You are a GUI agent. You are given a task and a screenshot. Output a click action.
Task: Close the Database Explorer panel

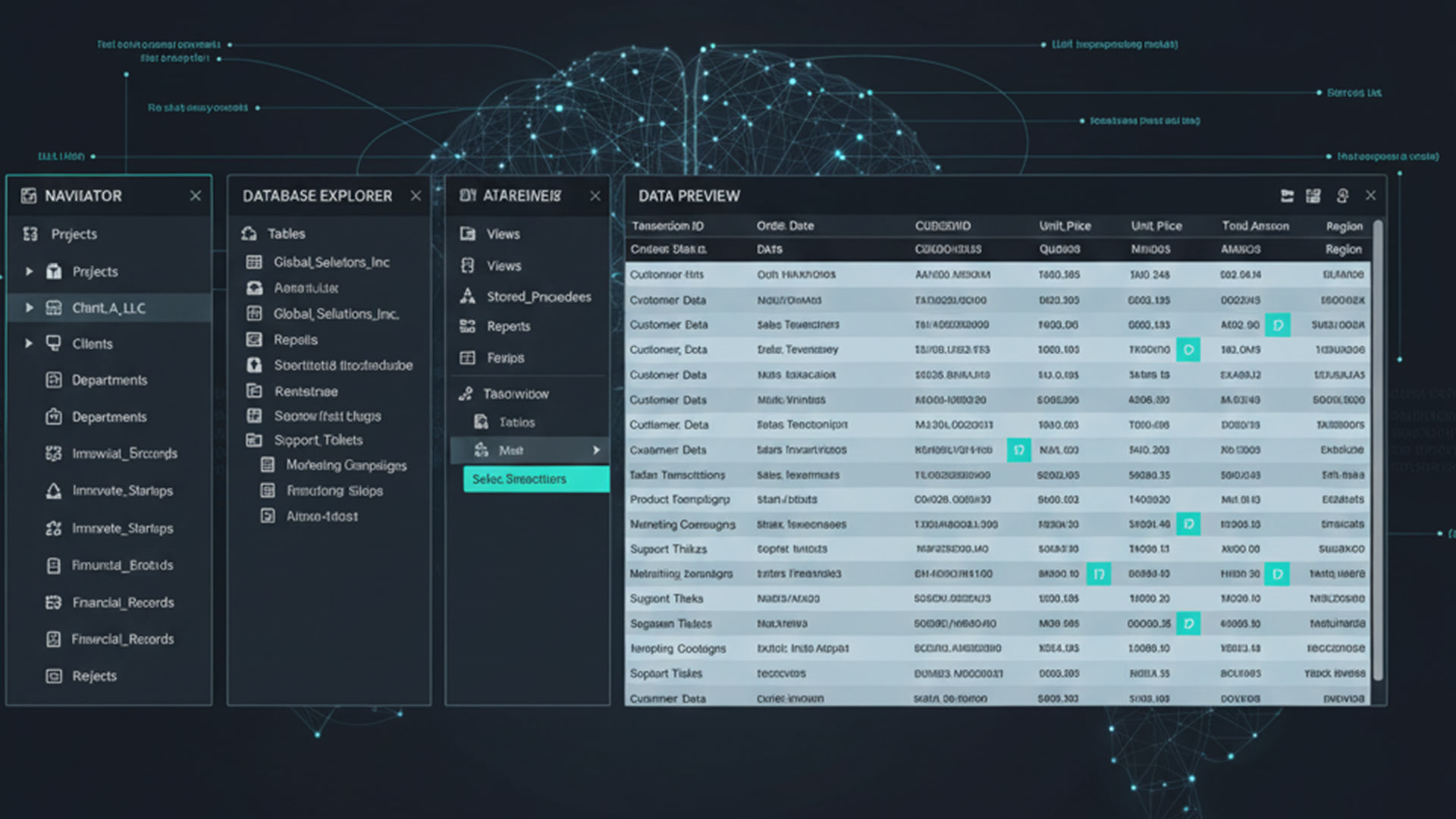(416, 196)
